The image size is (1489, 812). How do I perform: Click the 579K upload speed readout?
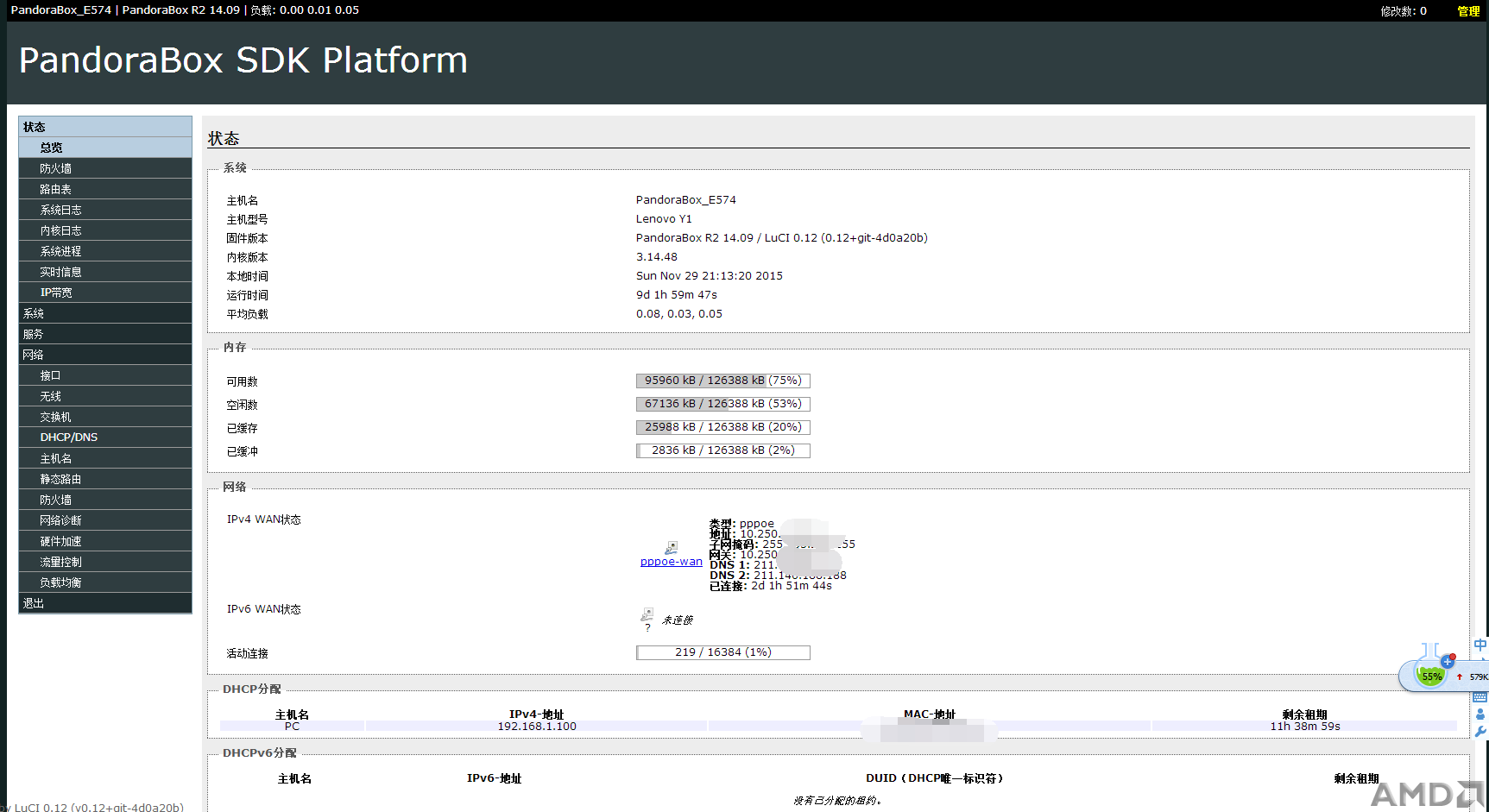(x=1479, y=677)
